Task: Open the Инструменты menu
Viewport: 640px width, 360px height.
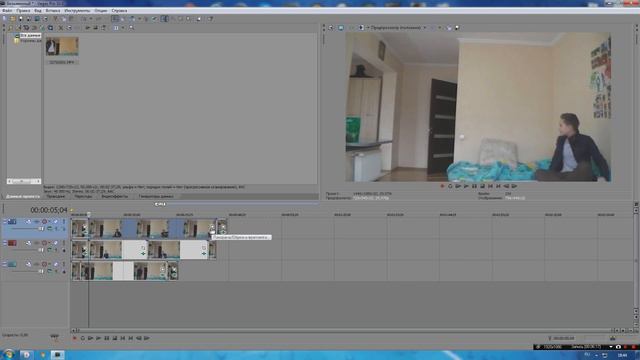Action: pyautogui.click(x=77, y=11)
